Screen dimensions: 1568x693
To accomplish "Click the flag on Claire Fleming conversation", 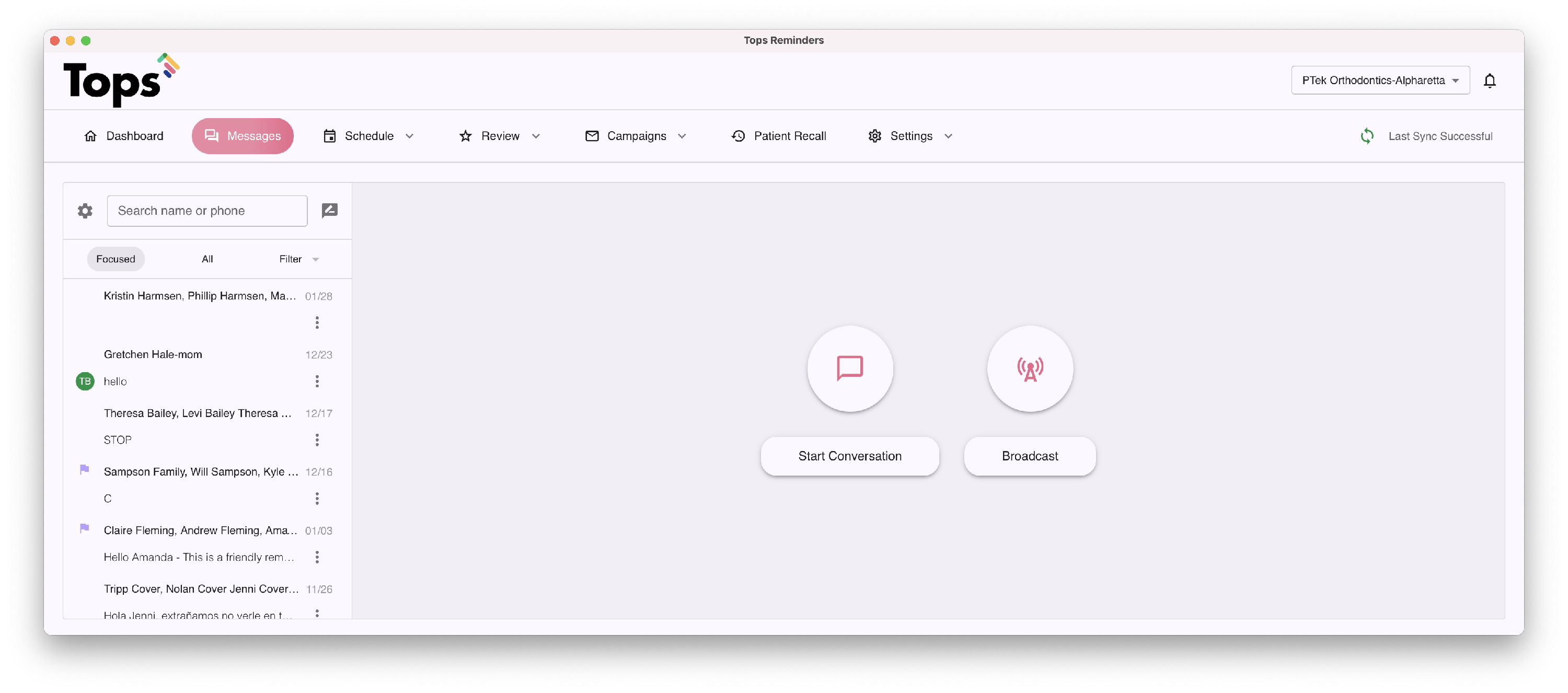I will tap(85, 528).
